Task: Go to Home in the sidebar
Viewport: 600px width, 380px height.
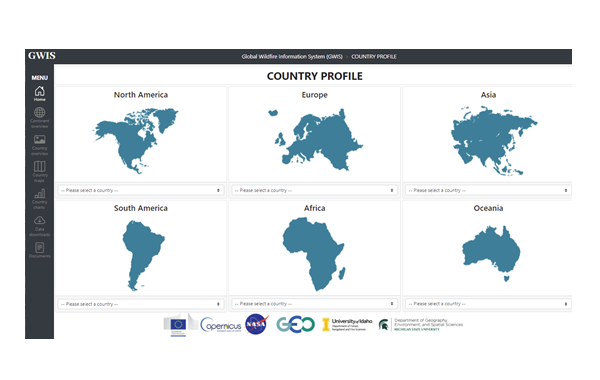Action: tap(39, 93)
